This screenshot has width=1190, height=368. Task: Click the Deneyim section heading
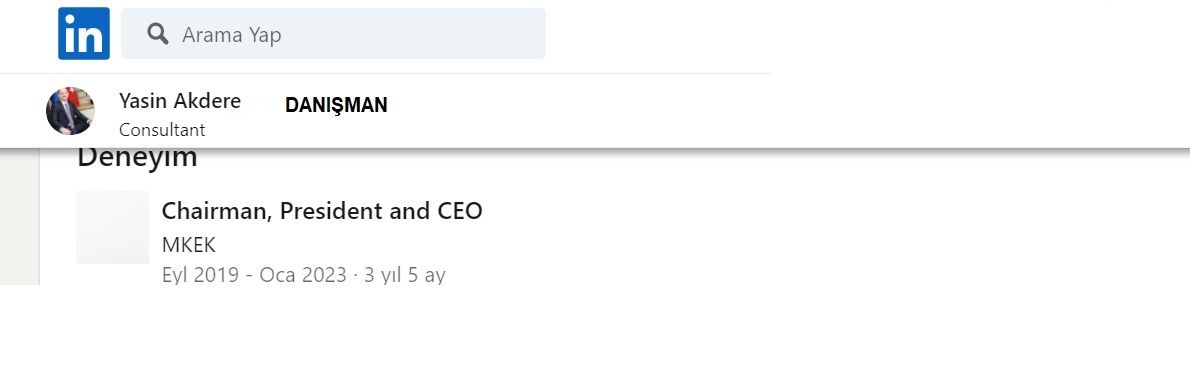pyautogui.click(x=137, y=158)
